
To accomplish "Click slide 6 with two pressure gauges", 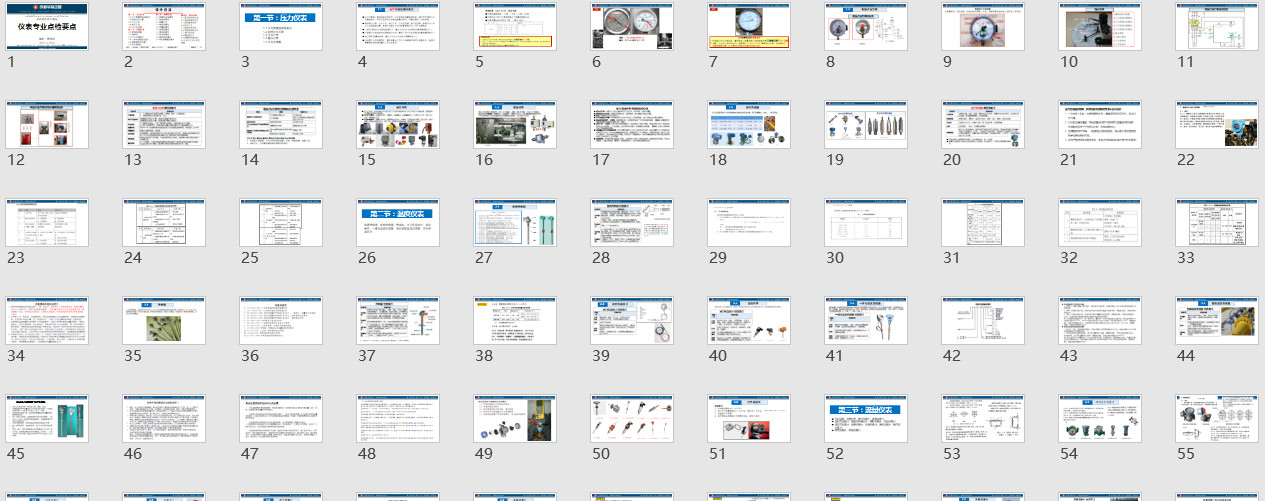I will coord(632,27).
